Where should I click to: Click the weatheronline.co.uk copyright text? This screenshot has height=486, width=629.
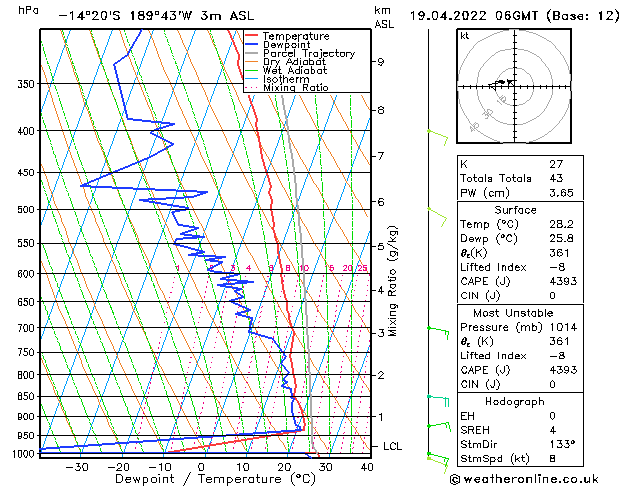524,479
